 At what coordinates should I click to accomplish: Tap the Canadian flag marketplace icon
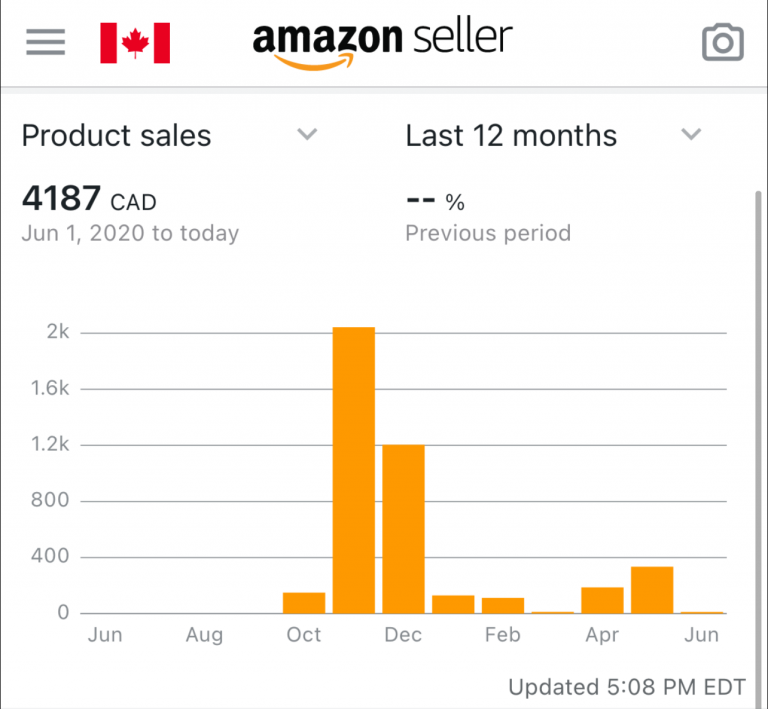click(x=135, y=43)
